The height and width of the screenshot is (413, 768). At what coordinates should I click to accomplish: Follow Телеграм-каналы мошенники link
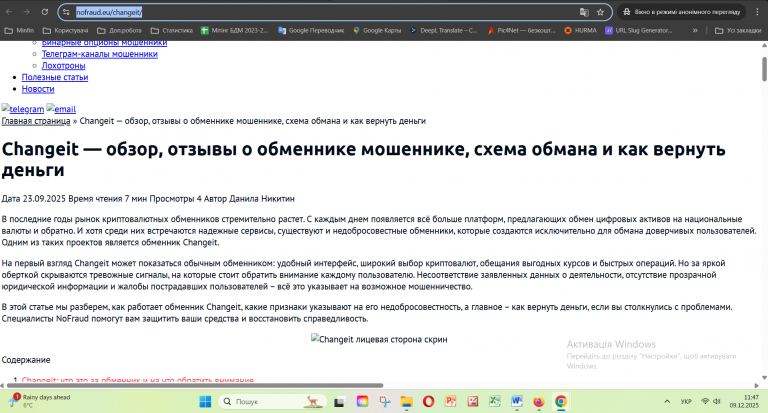(99, 54)
